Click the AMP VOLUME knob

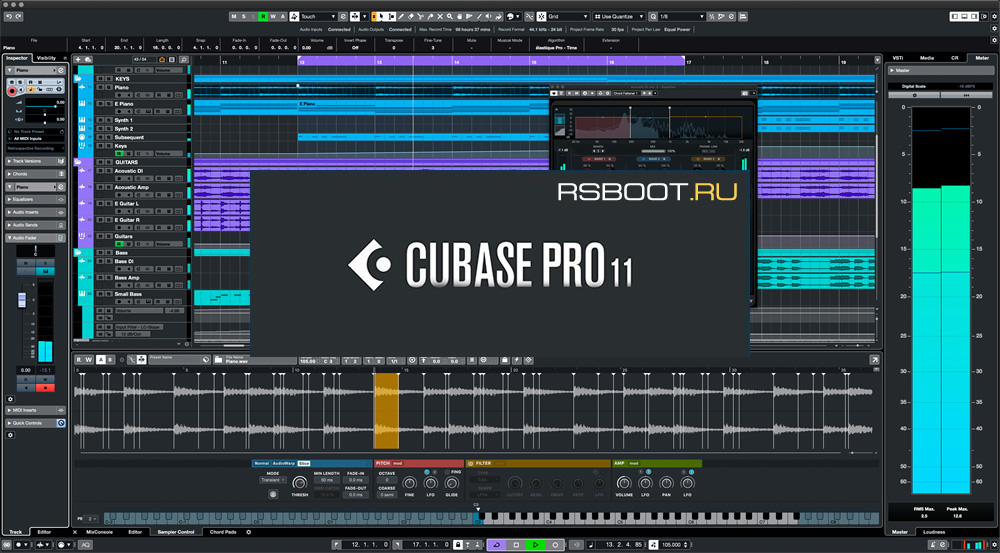point(624,483)
